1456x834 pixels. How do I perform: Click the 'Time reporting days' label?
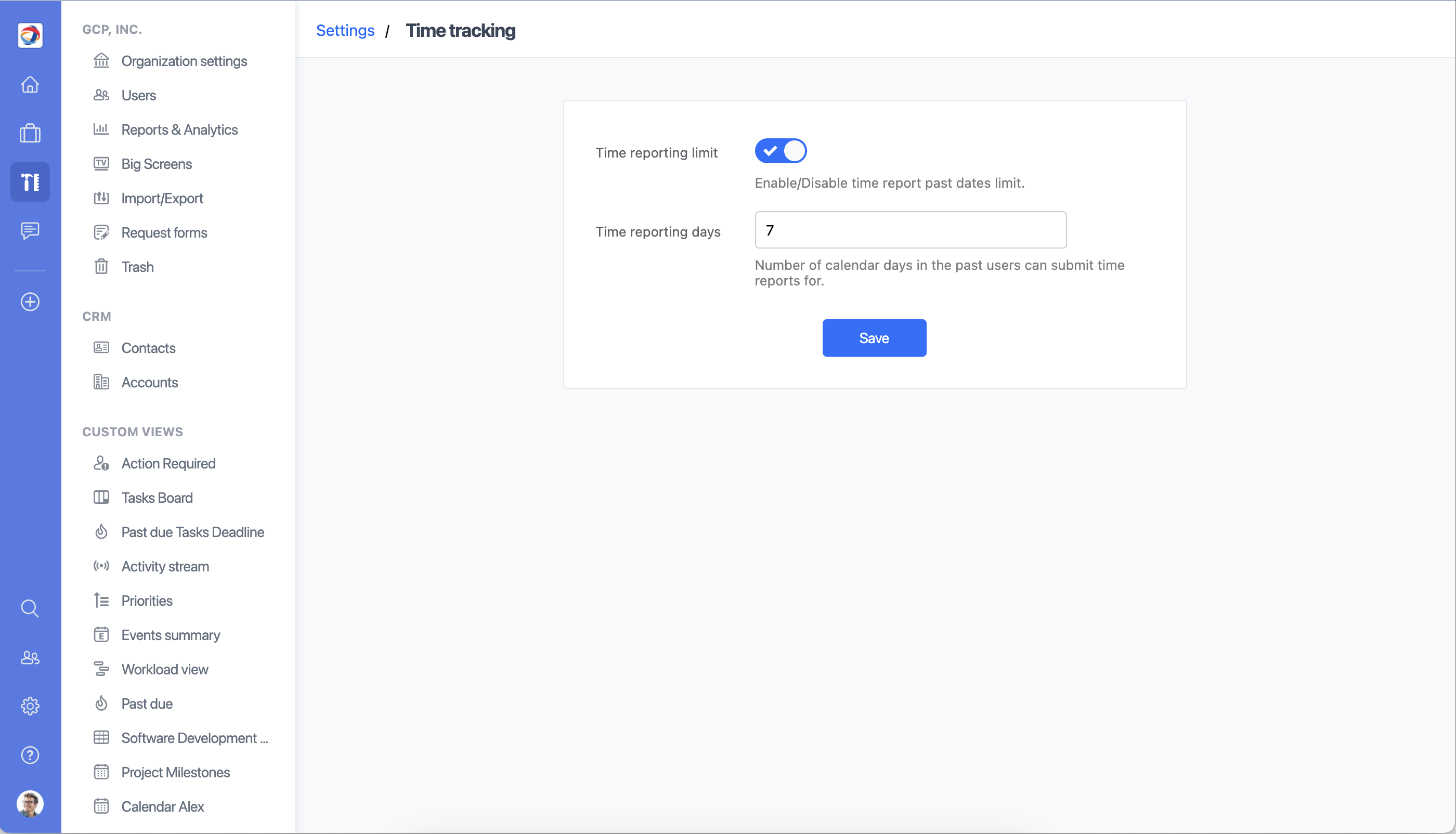pos(658,232)
